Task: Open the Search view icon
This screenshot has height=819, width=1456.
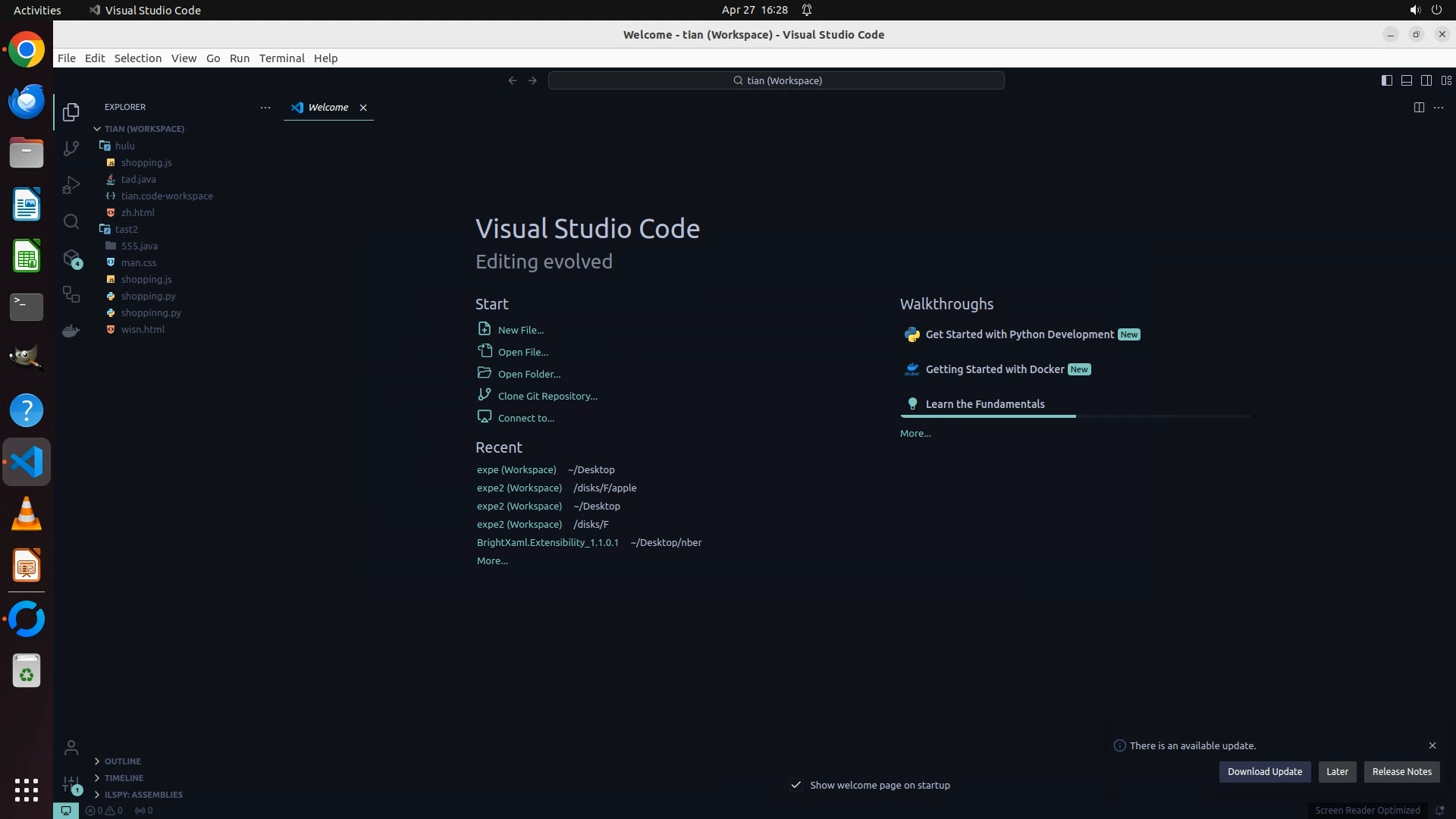Action: (x=71, y=221)
